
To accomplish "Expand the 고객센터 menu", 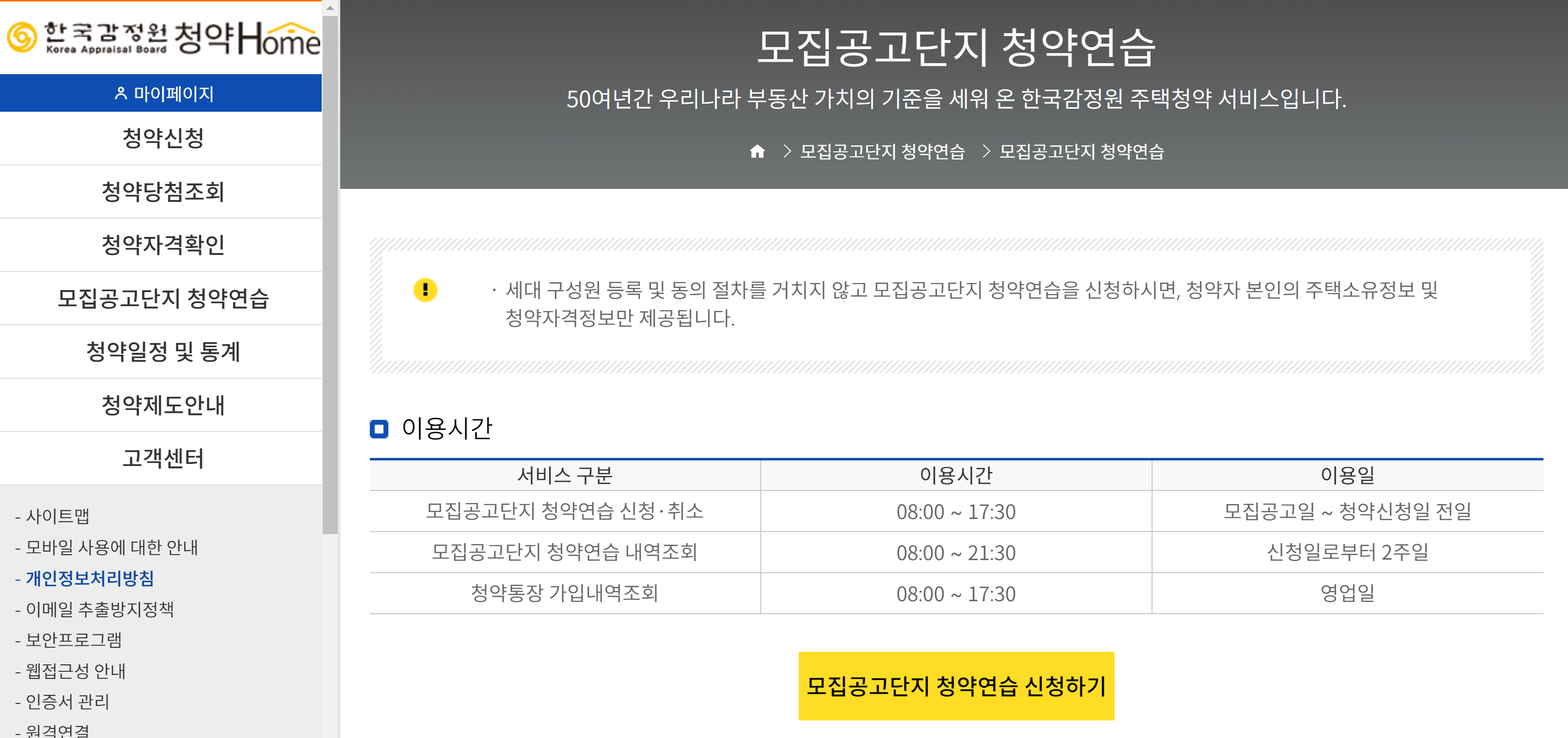I will [162, 458].
